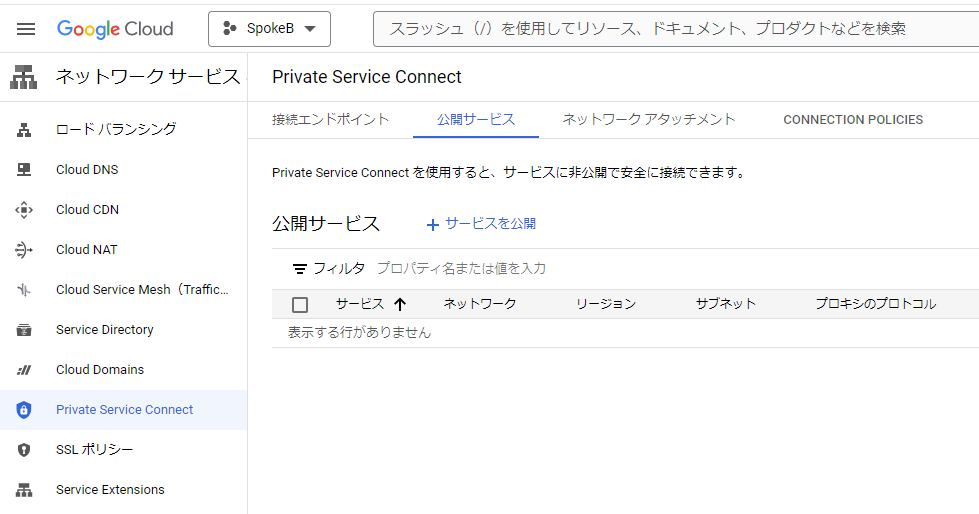Click the Service Extensions sidebar icon
Viewport: 979px width, 514px height.
[25, 490]
